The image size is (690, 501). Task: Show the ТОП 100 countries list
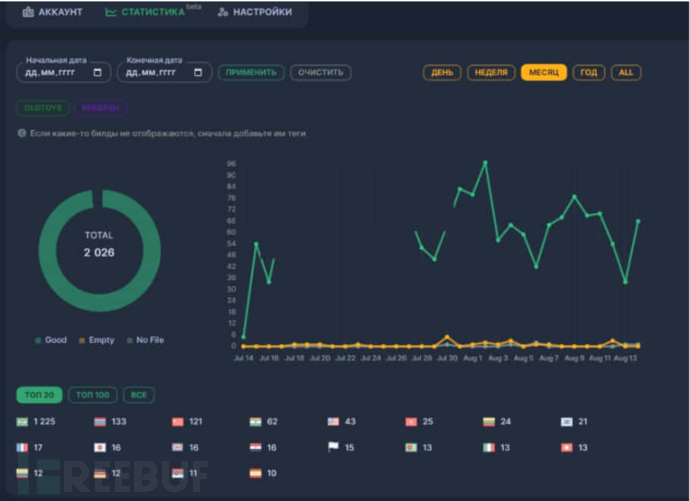click(94, 395)
